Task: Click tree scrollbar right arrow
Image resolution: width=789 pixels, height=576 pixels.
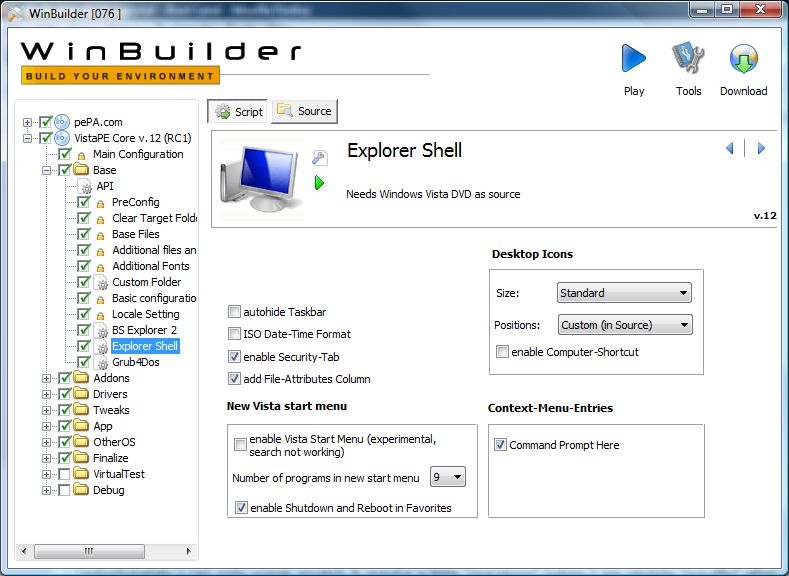Action: coord(188,551)
